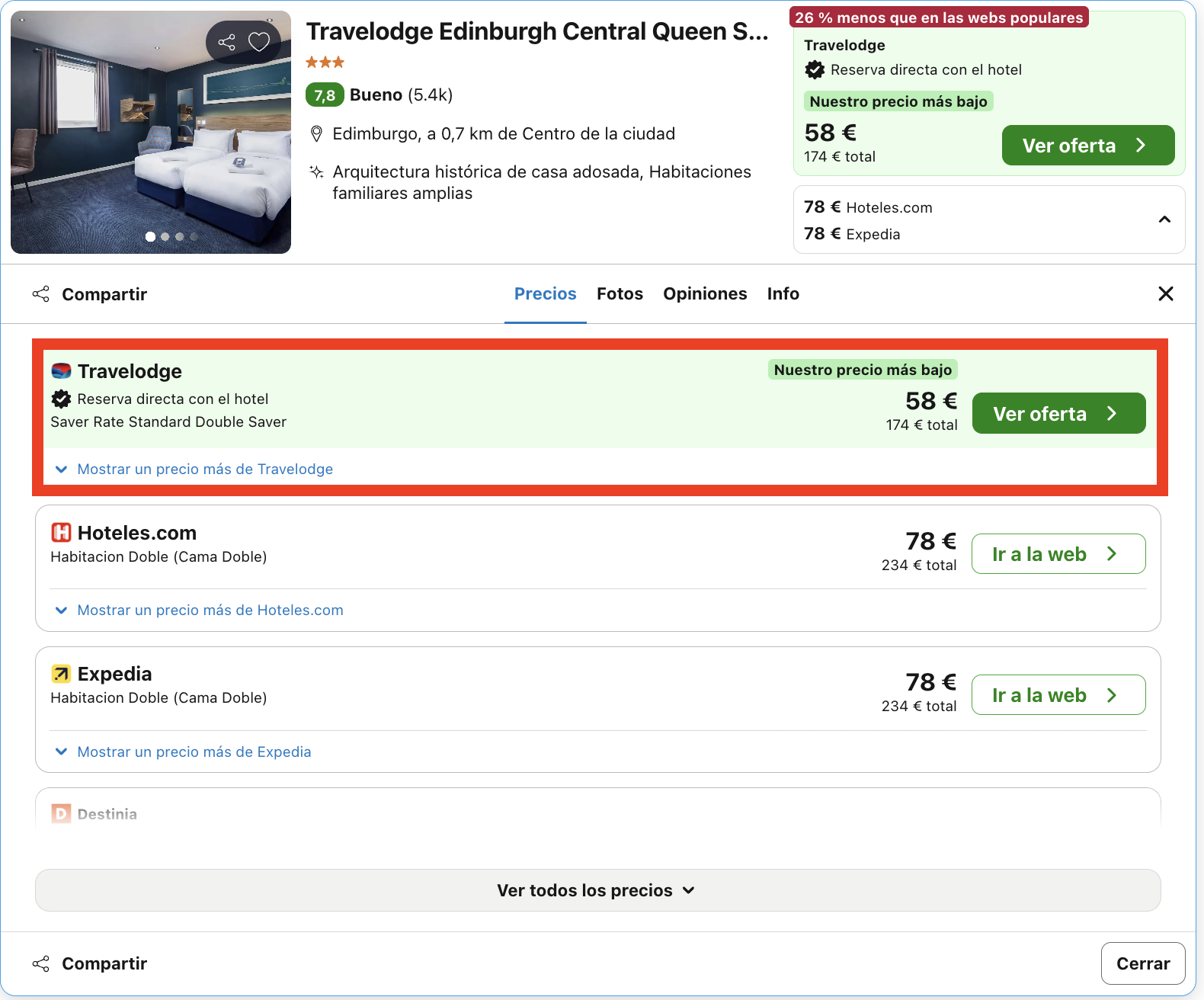
Task: Click the Destinia logo icon
Action: pyautogui.click(x=61, y=813)
